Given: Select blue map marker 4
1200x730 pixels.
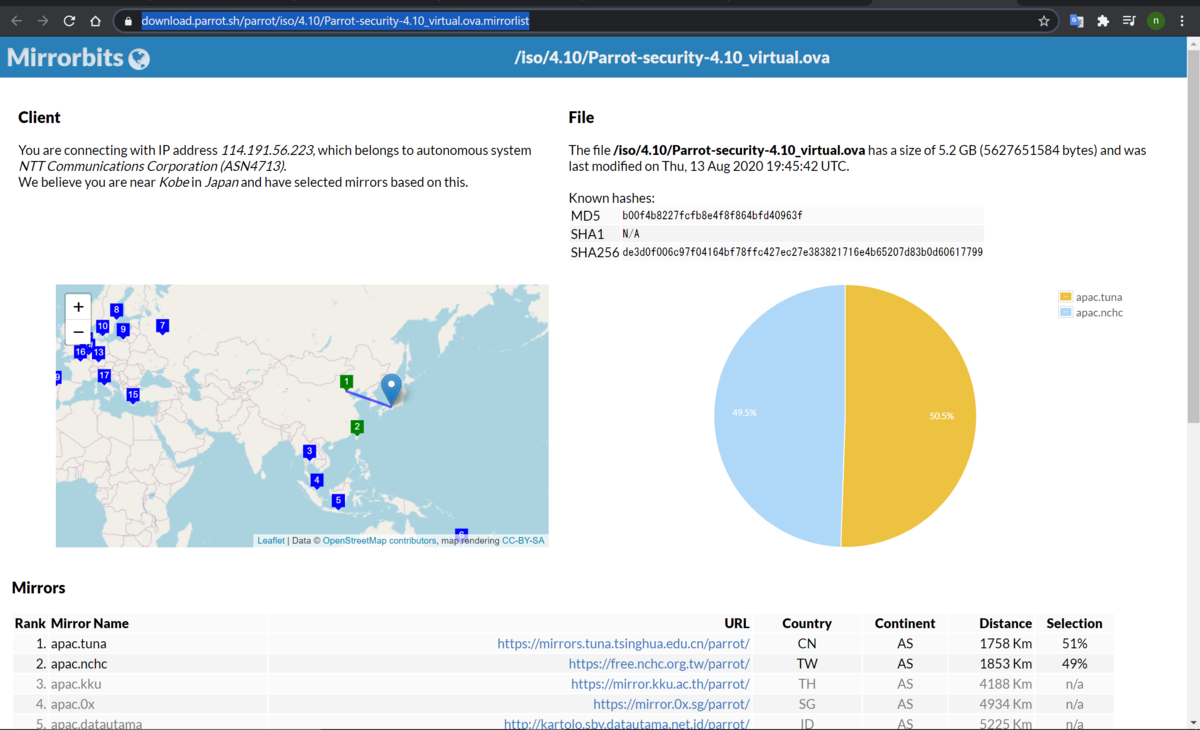Looking at the screenshot, I should point(317,481).
